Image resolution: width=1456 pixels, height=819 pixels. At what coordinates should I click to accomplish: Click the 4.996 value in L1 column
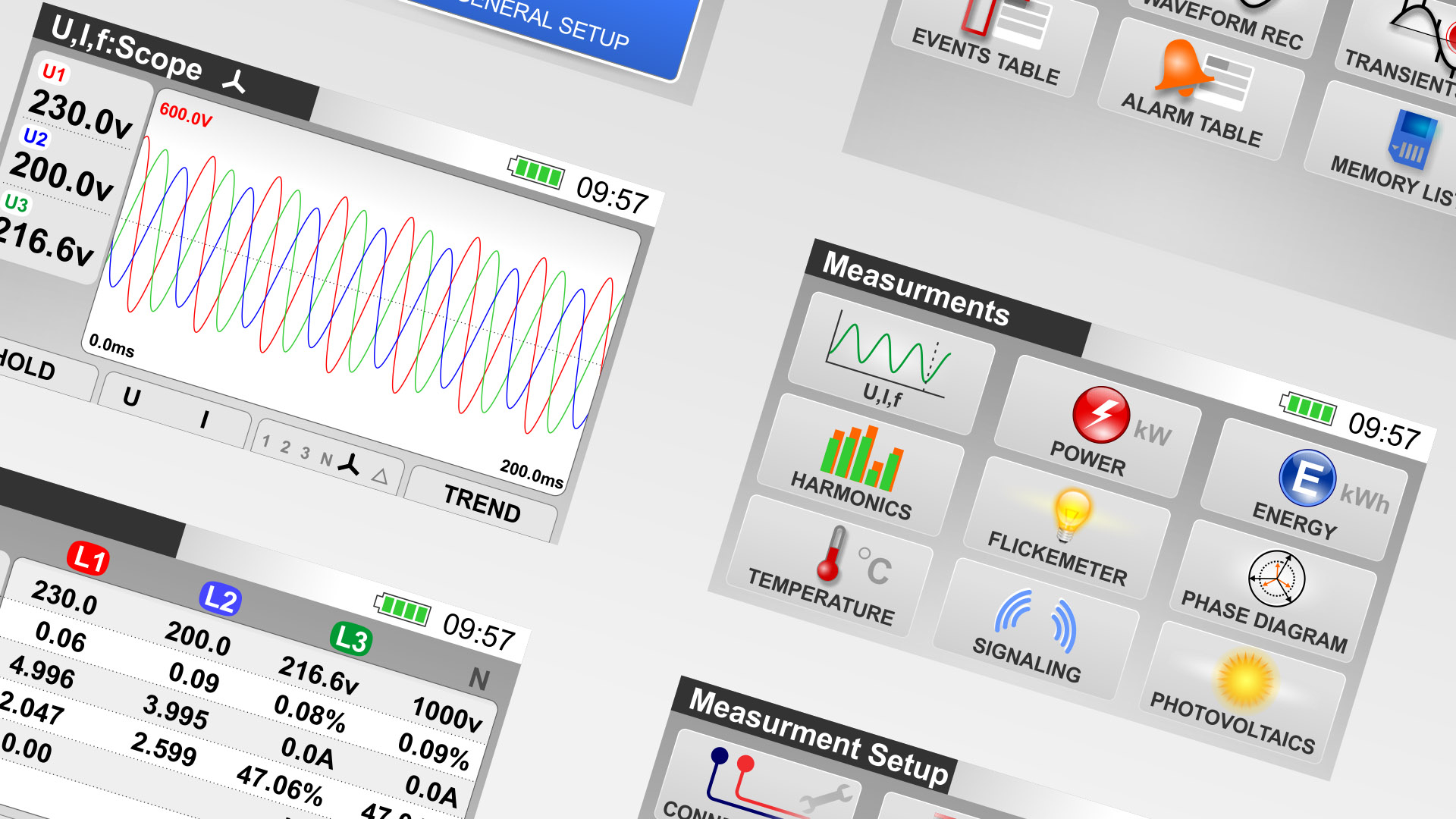[42, 672]
